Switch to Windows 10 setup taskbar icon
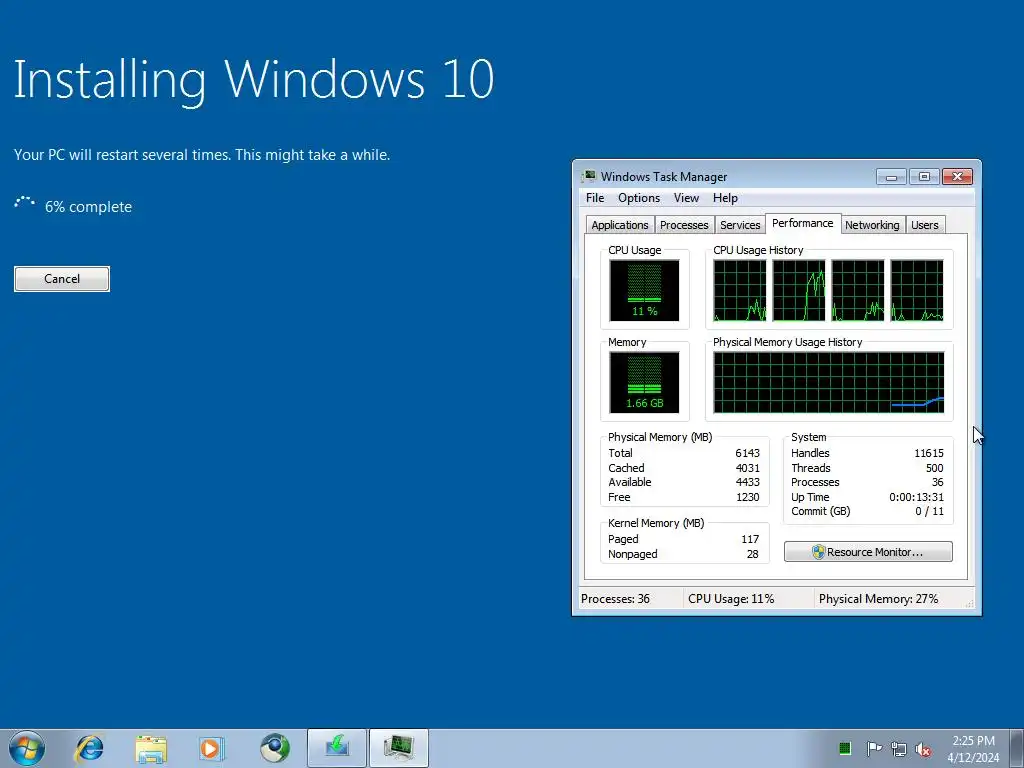This screenshot has height=768, width=1024. click(x=337, y=748)
